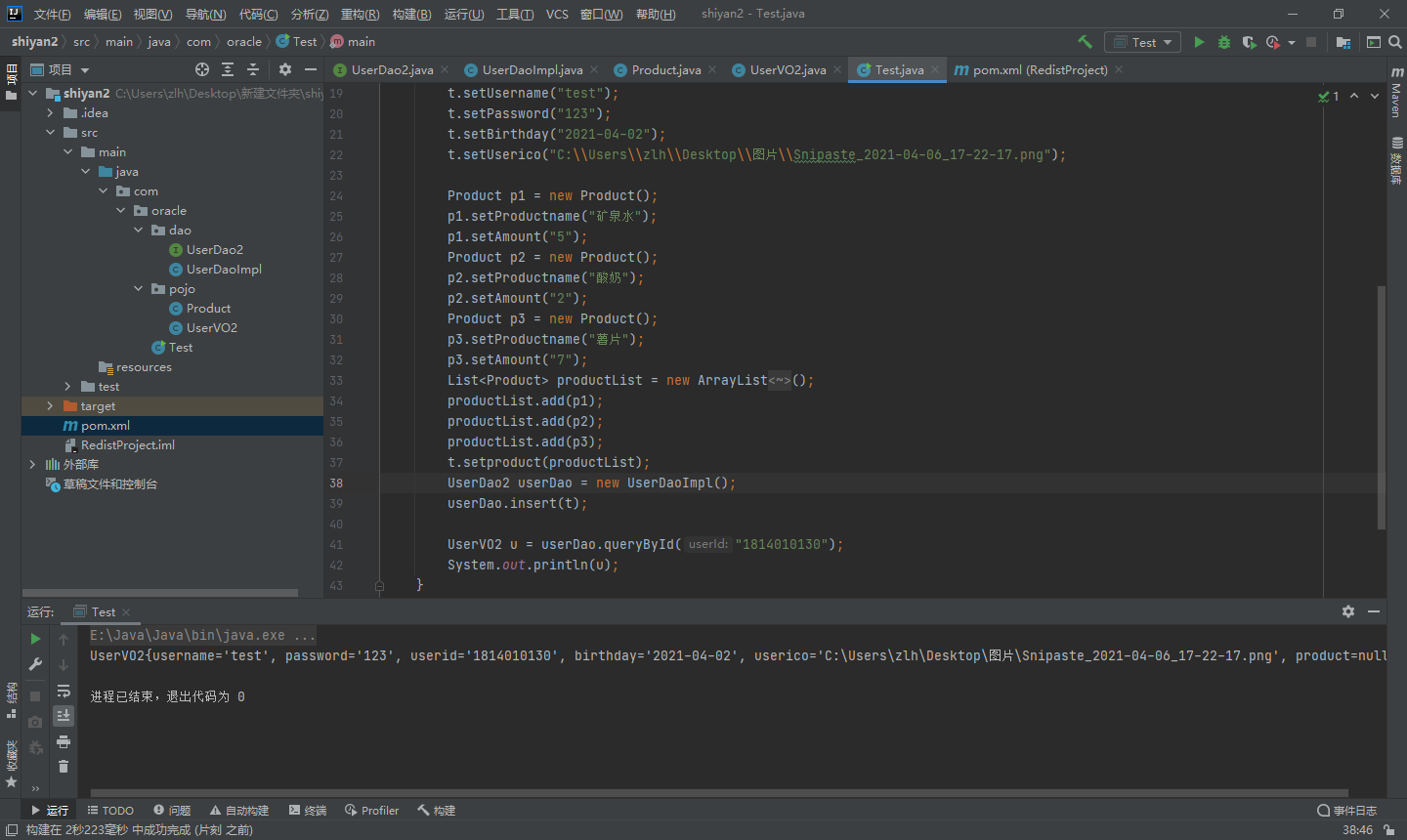Clear console output with trash icon
This screenshot has height=840, width=1407.
[64, 767]
